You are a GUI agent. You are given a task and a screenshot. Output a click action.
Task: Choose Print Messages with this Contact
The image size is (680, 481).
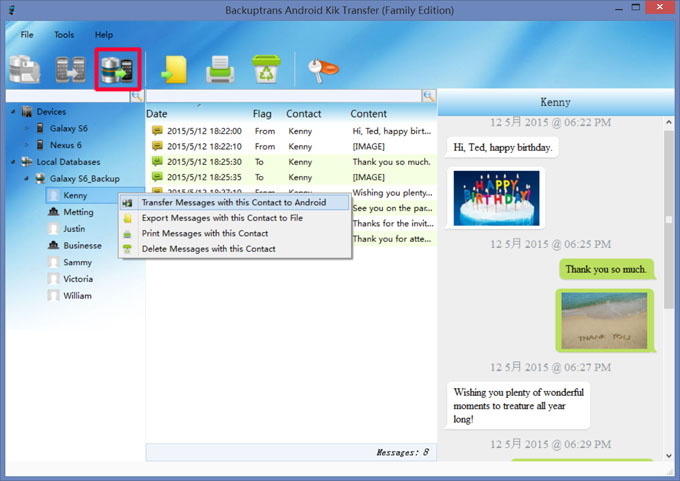[235, 233]
